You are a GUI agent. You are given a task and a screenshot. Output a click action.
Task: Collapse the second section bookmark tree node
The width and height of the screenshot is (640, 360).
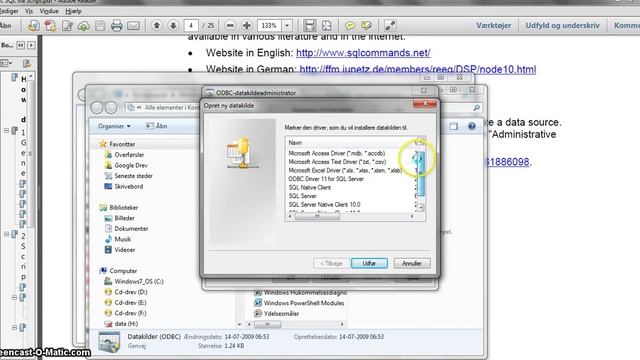pyautogui.click(x=7, y=234)
